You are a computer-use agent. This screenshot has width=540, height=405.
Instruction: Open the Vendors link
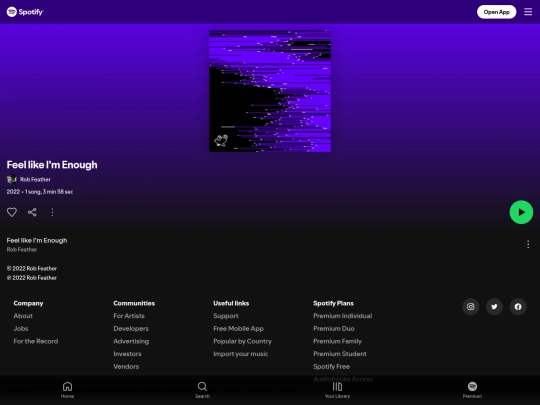pos(126,366)
